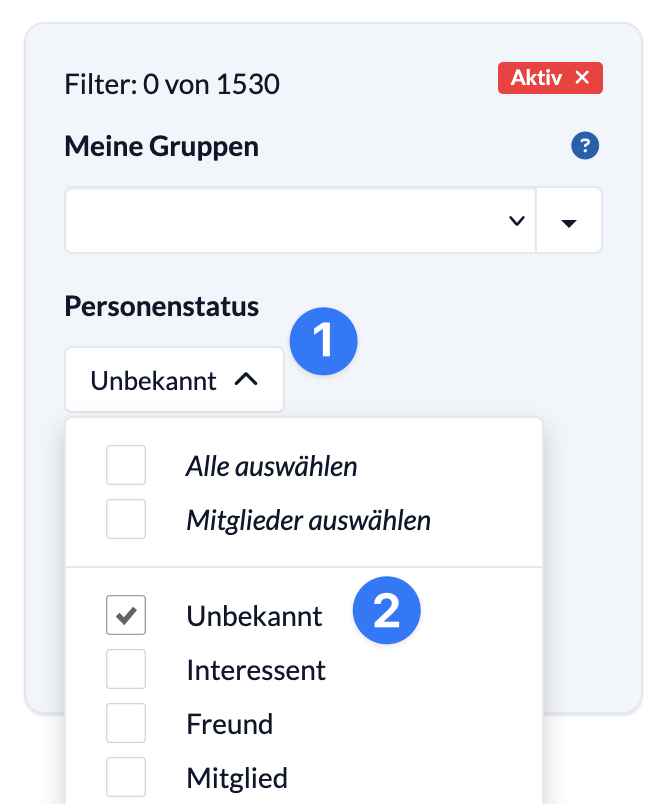
Task: Click the chevron inside the Meine Gruppen field
Action: (519, 220)
